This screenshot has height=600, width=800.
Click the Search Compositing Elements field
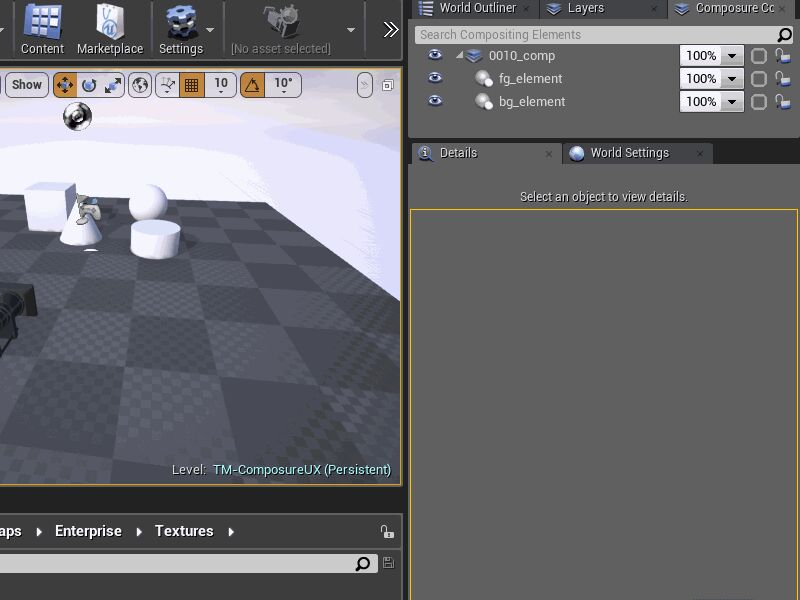click(595, 35)
